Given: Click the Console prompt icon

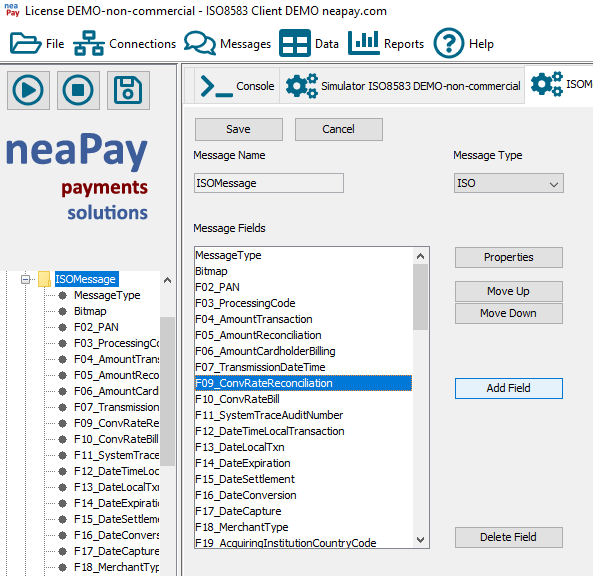Looking at the screenshot, I should (x=216, y=86).
